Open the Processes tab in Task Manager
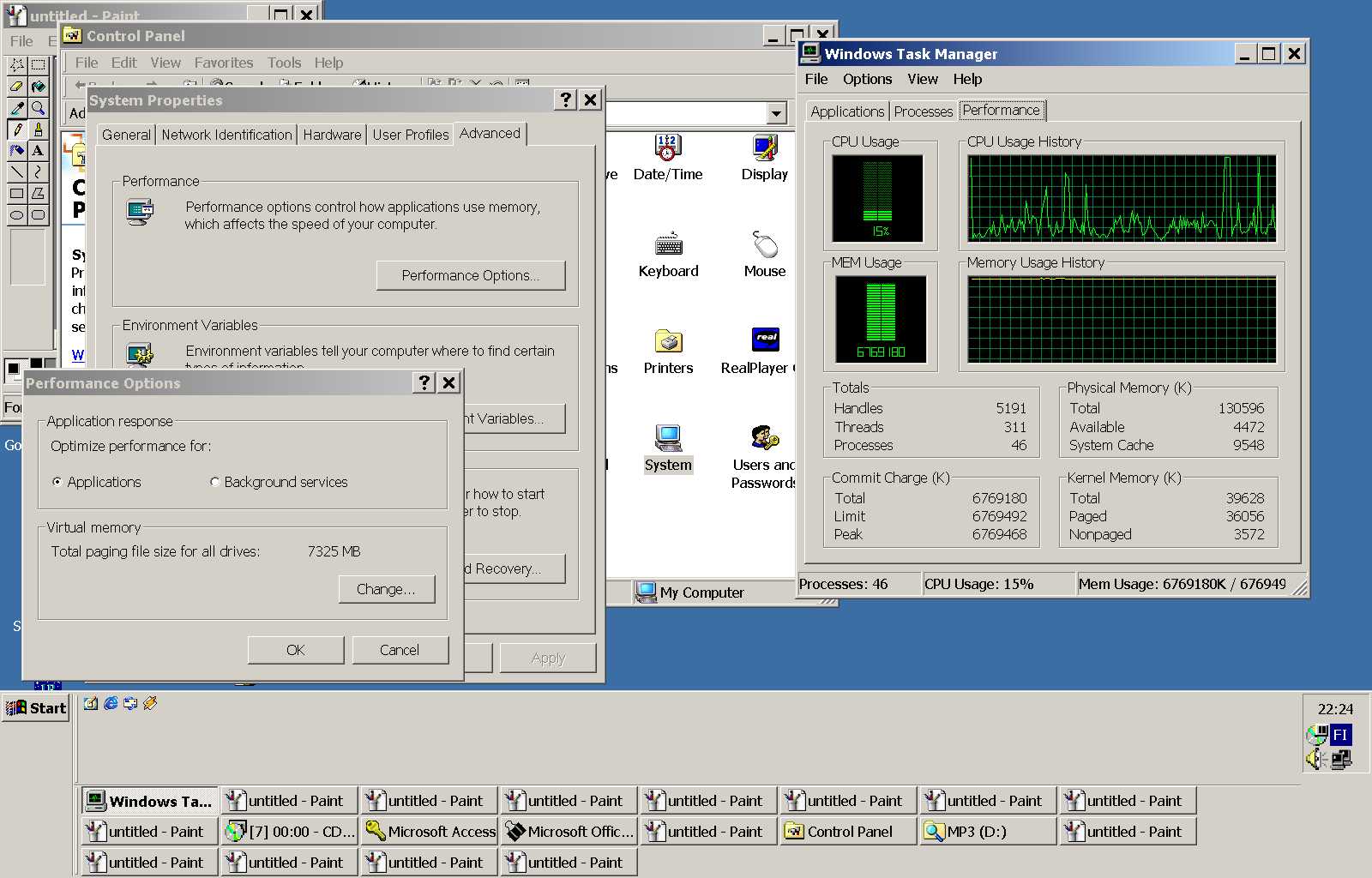 (x=923, y=111)
